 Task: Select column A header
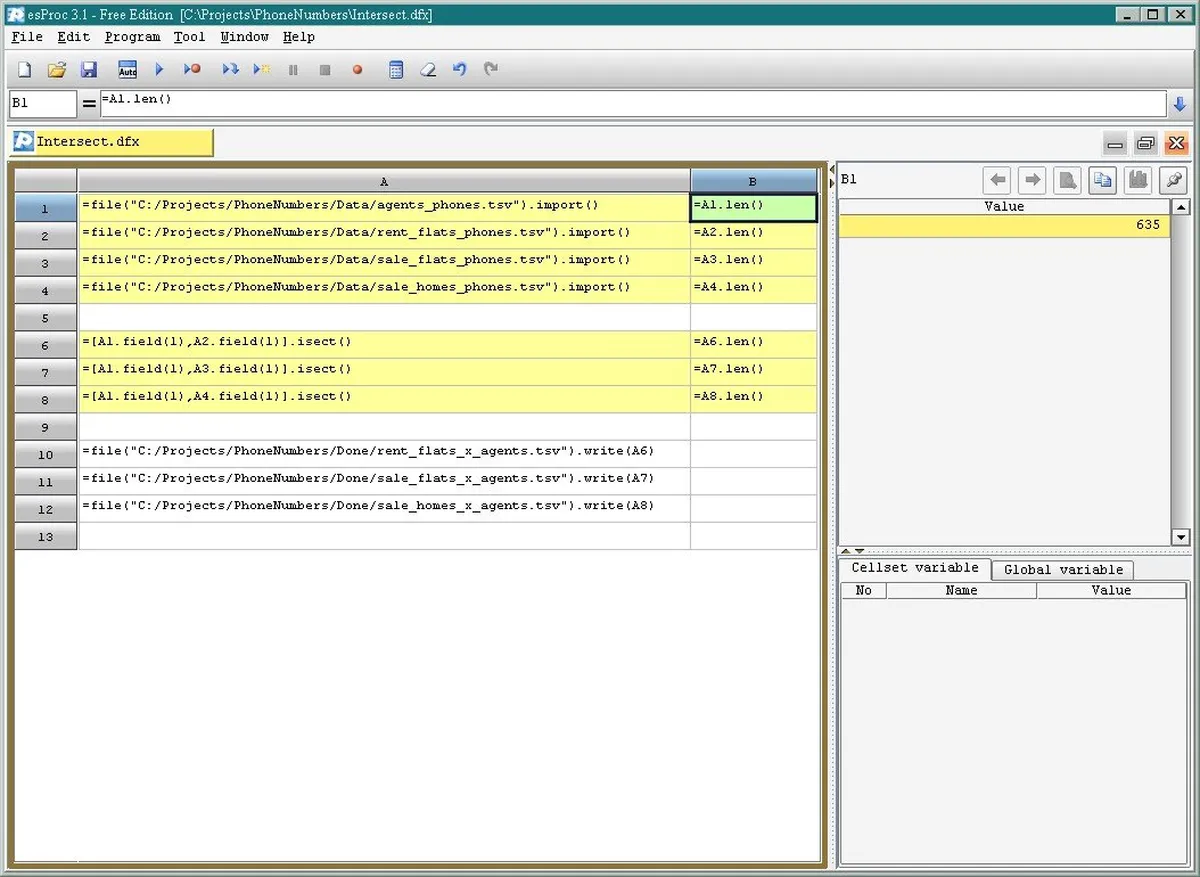click(384, 182)
